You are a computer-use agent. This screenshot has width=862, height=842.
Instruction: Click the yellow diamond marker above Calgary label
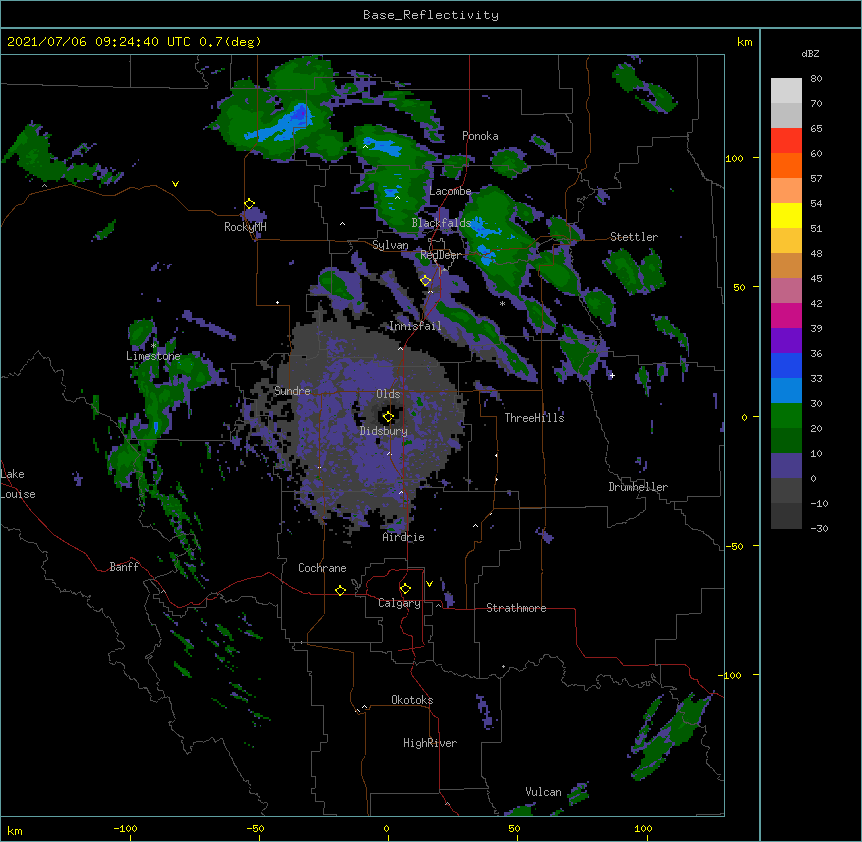(x=405, y=589)
